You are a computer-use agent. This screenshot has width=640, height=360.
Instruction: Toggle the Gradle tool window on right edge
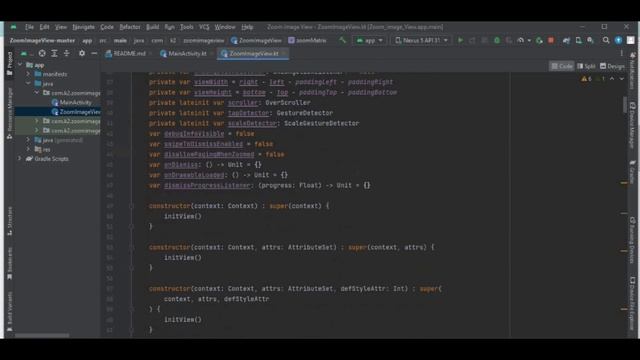632,171
